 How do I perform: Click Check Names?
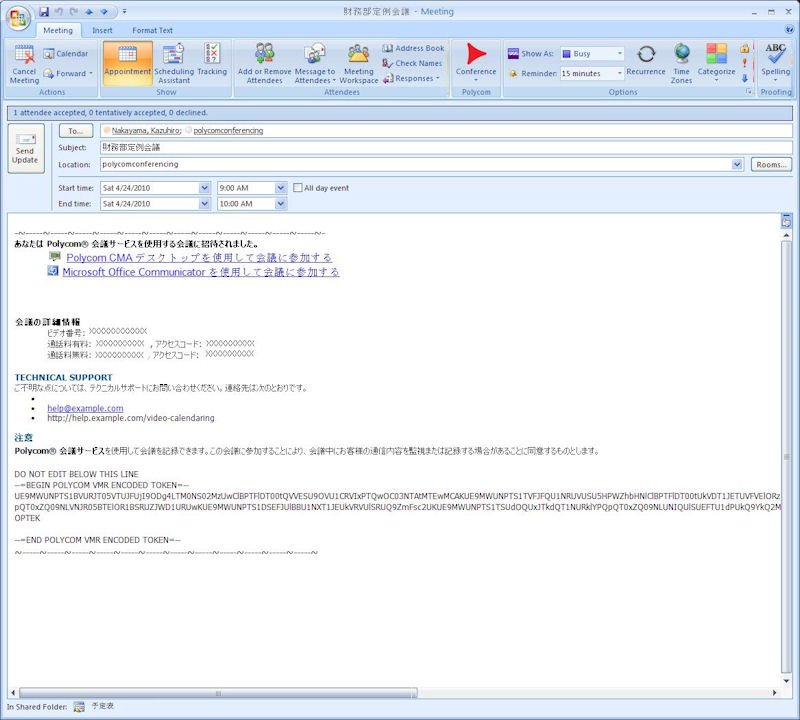point(412,63)
